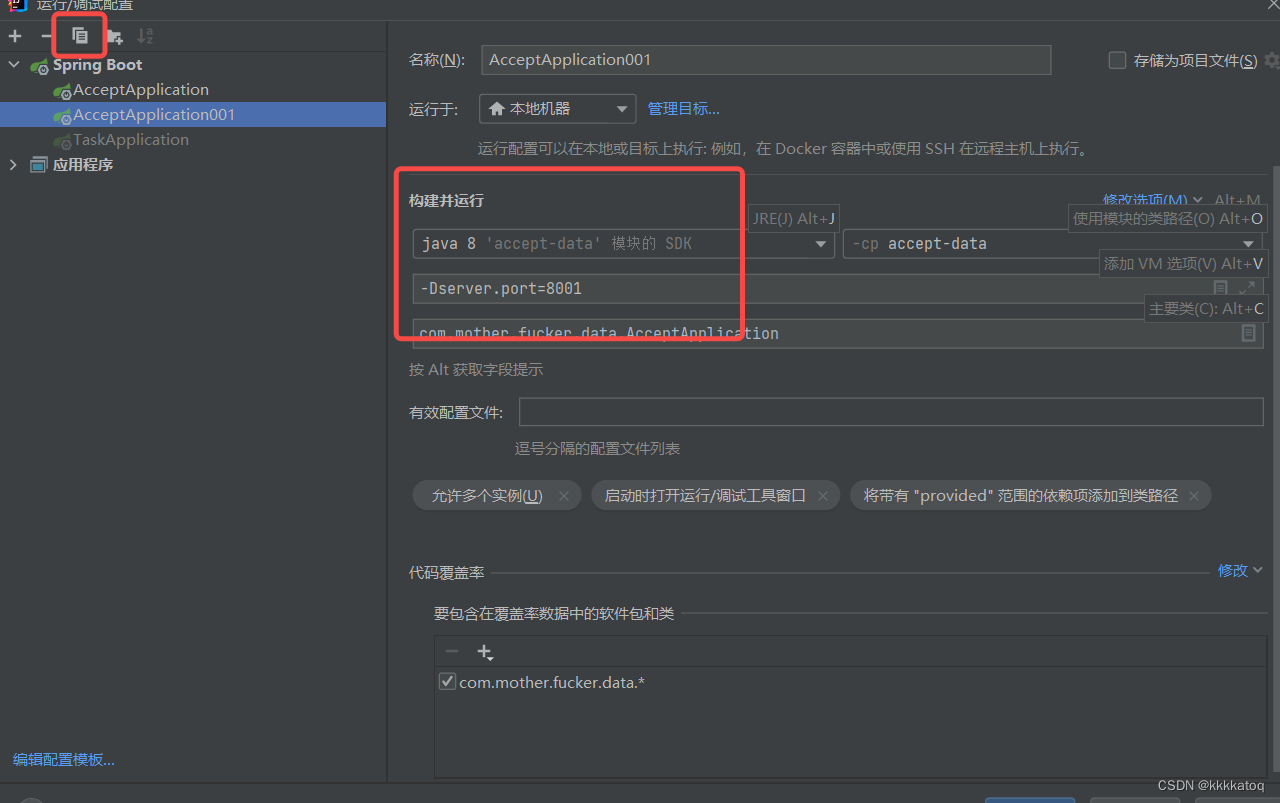Dismiss the 允许多个实例(U) option tag
Screen dimensions: 1280x803
pos(564,495)
